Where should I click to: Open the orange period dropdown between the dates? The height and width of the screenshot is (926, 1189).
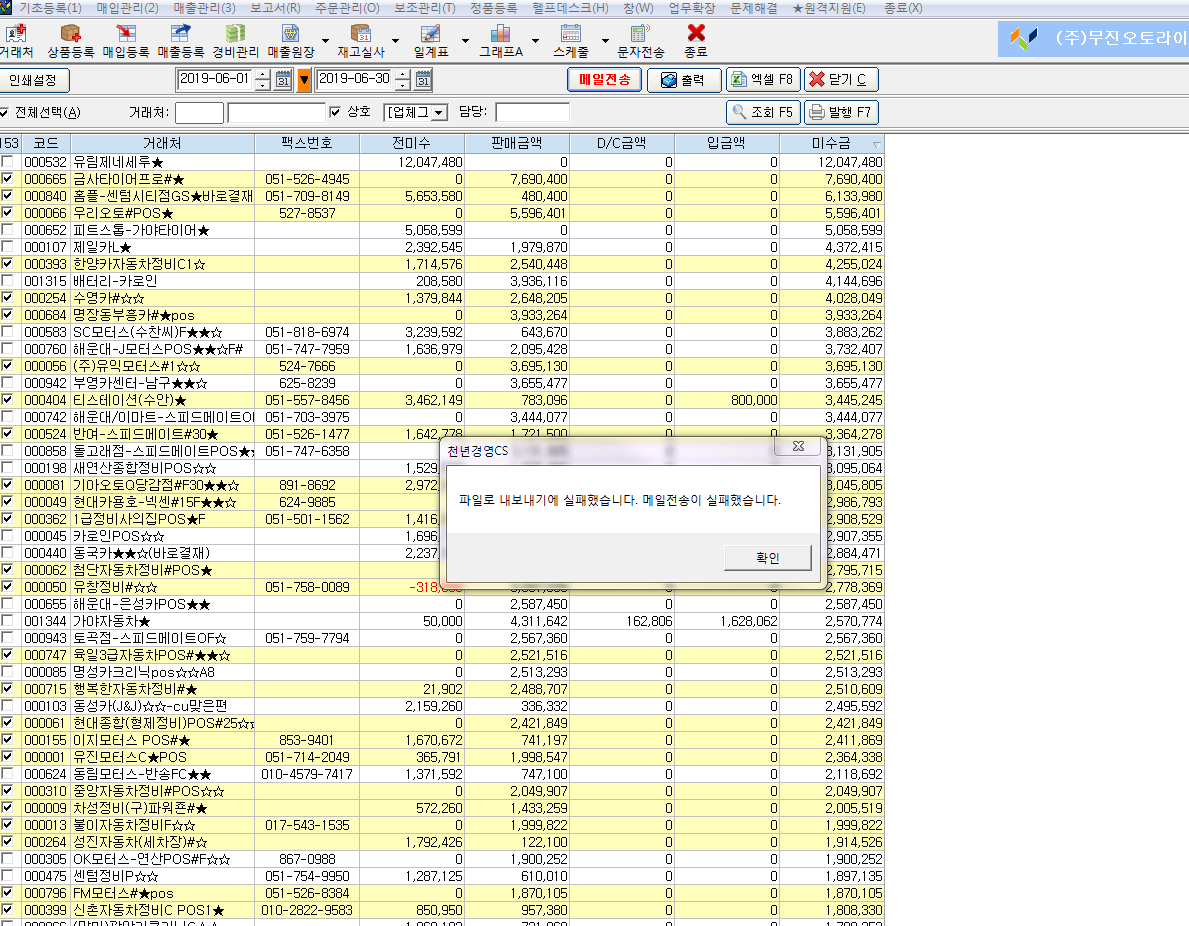tap(304, 80)
